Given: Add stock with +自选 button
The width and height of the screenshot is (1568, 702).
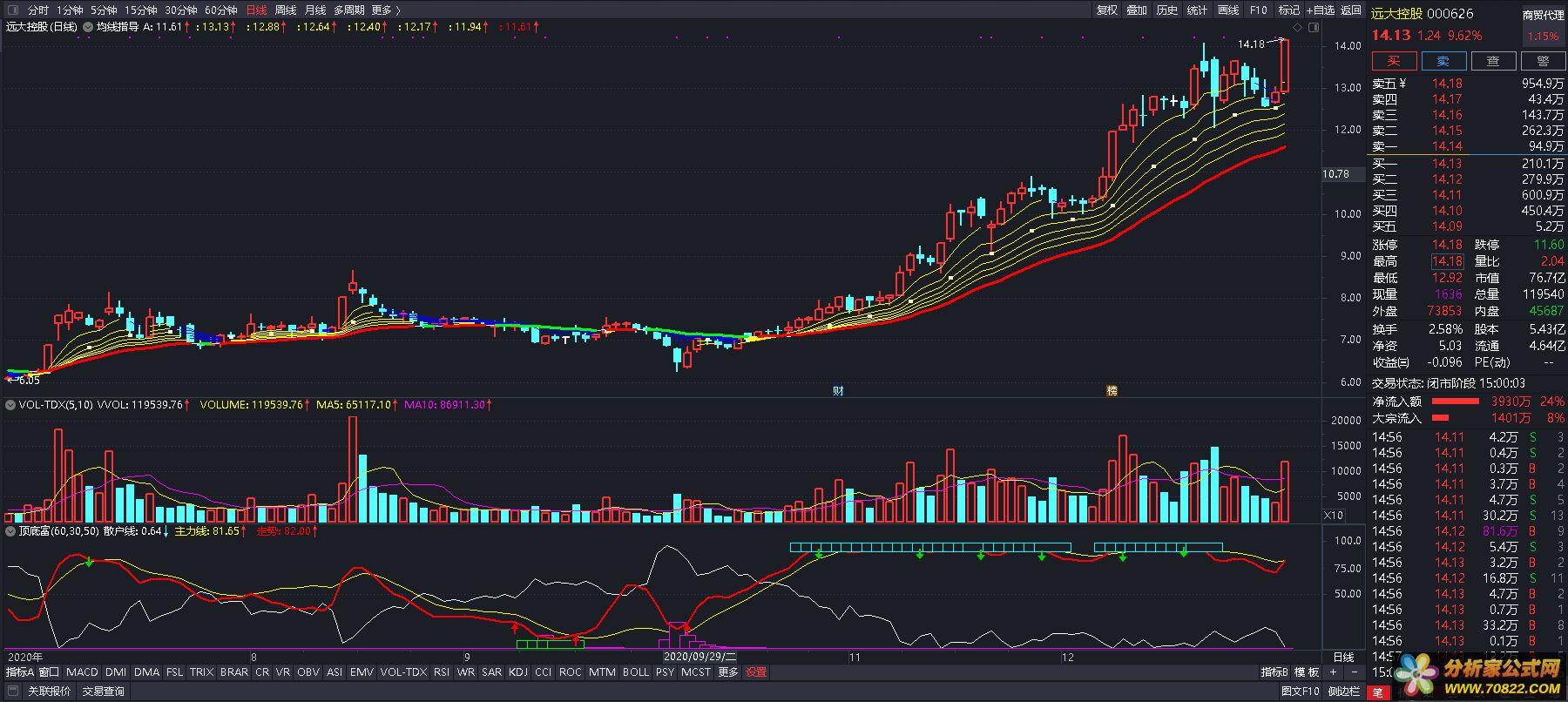Looking at the screenshot, I should click(1320, 10).
